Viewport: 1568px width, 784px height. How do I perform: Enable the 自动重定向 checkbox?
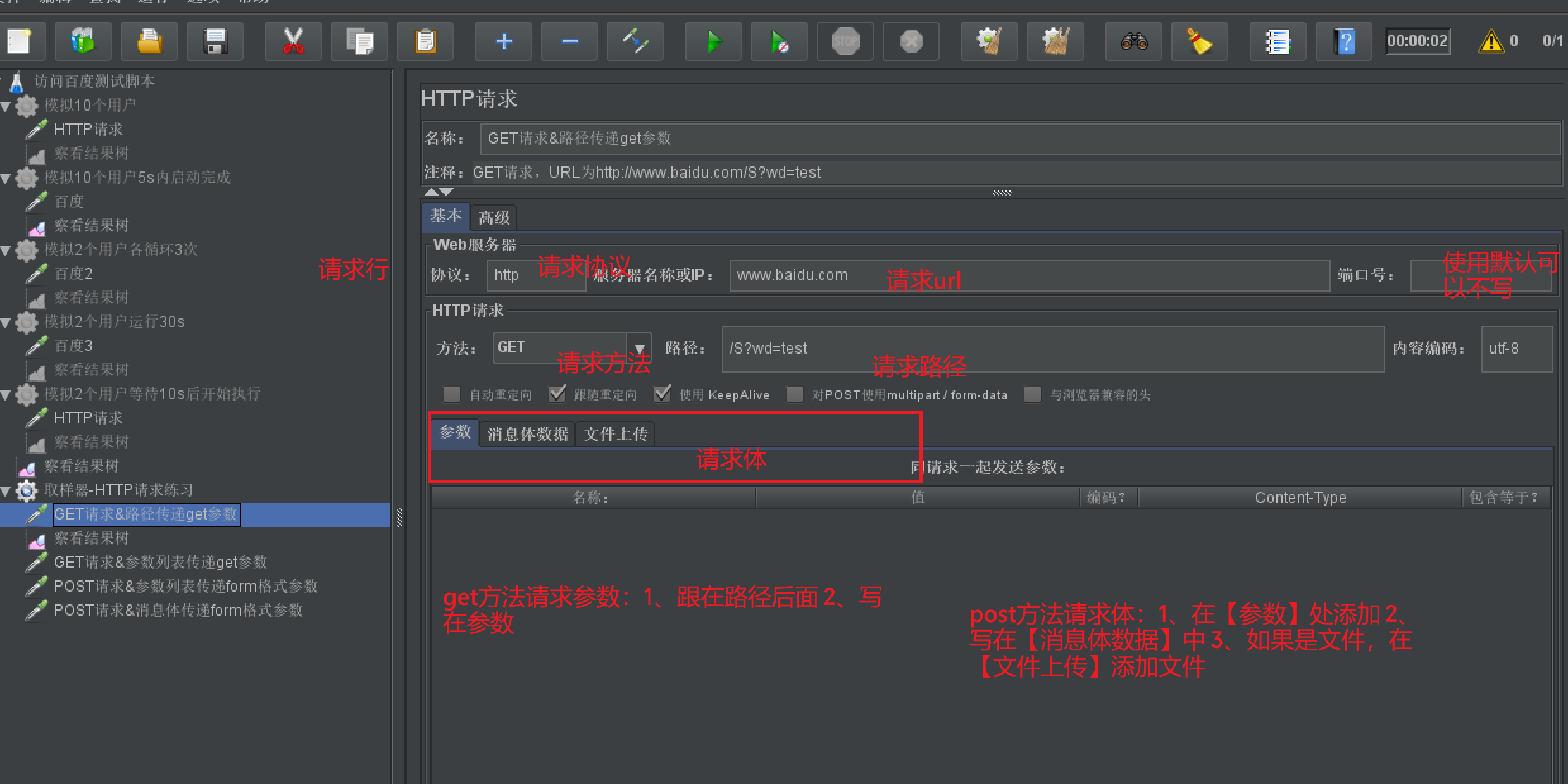[452, 395]
